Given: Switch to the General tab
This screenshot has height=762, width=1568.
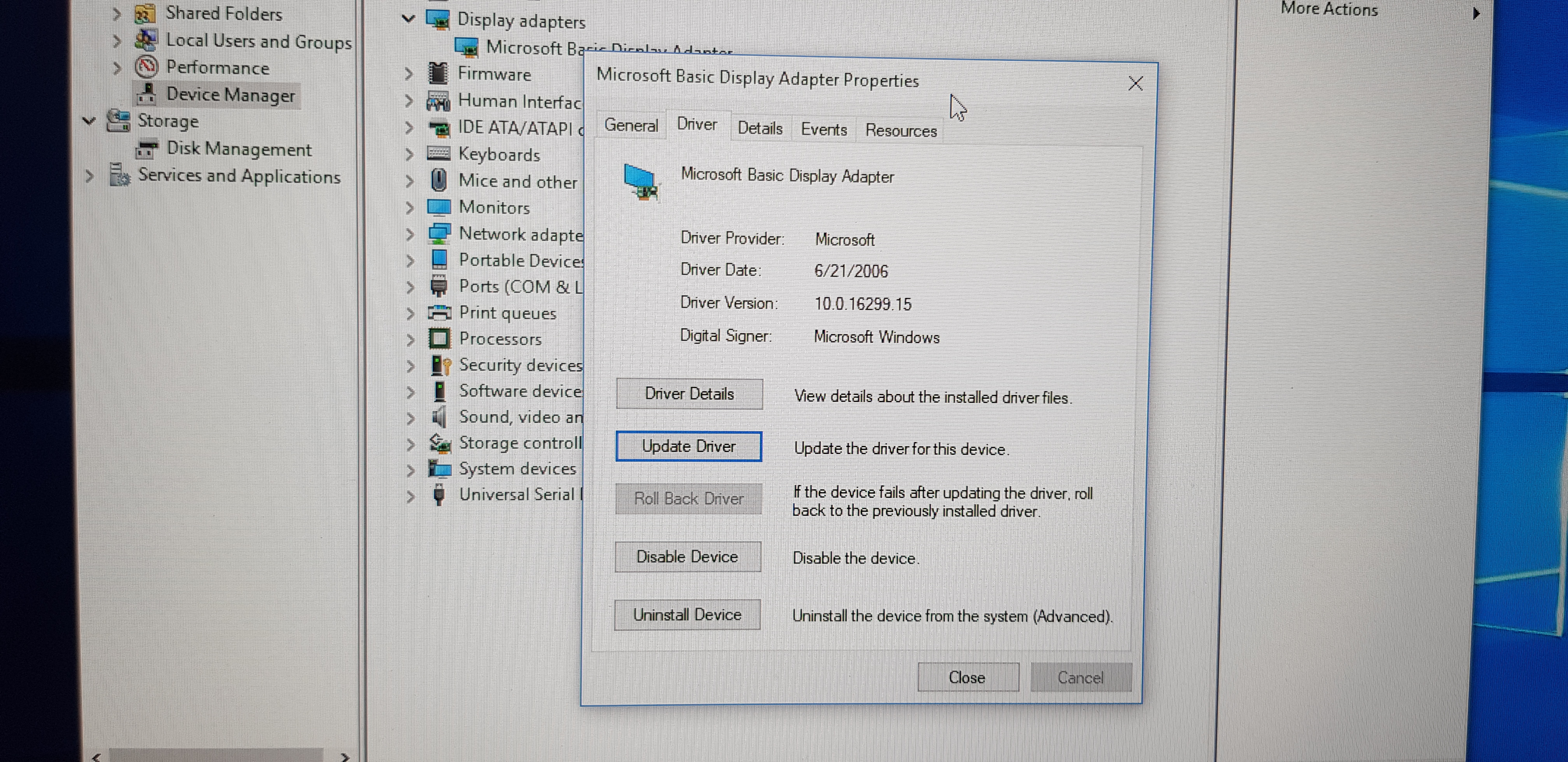Looking at the screenshot, I should click(x=631, y=126).
